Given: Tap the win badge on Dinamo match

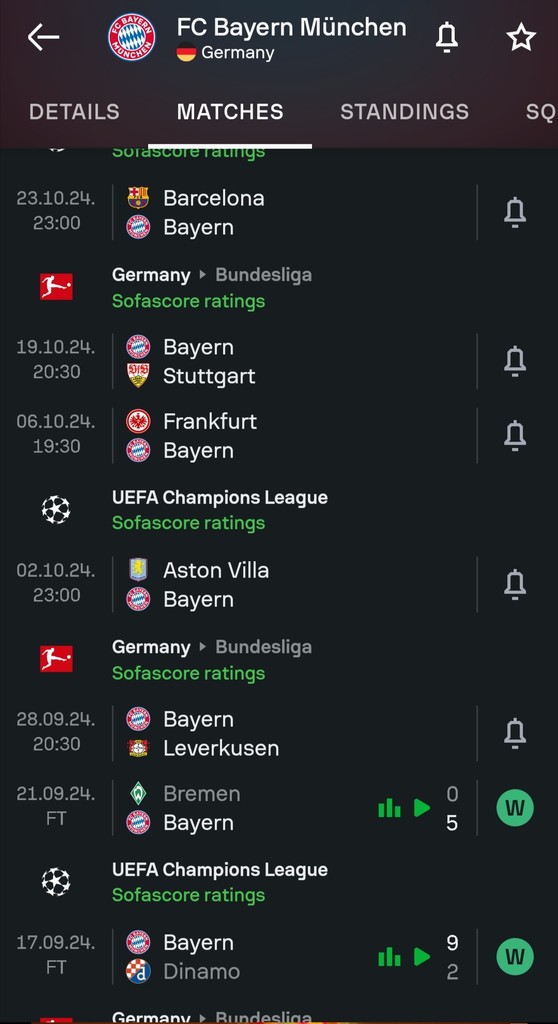Looking at the screenshot, I should pos(515,957).
